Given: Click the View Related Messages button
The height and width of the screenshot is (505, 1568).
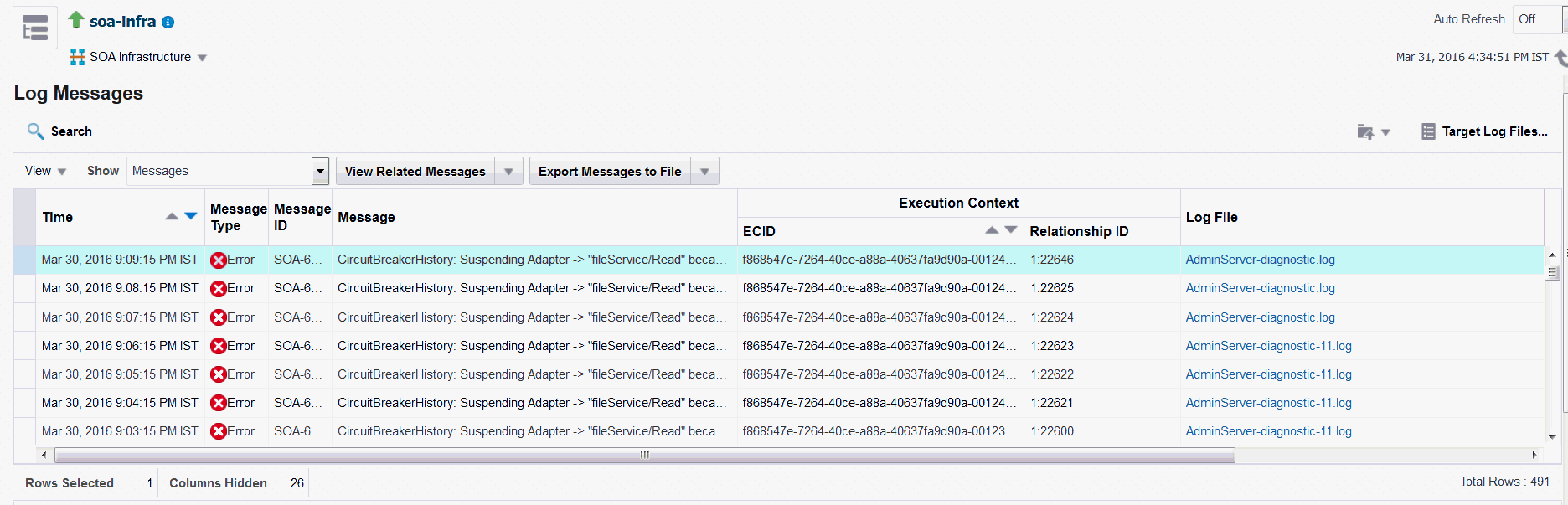Looking at the screenshot, I should [x=415, y=172].
